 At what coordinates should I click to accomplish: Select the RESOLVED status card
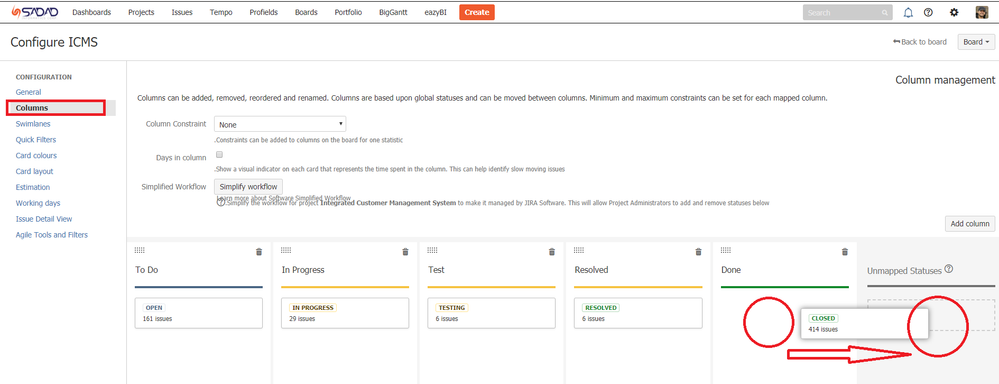638,313
